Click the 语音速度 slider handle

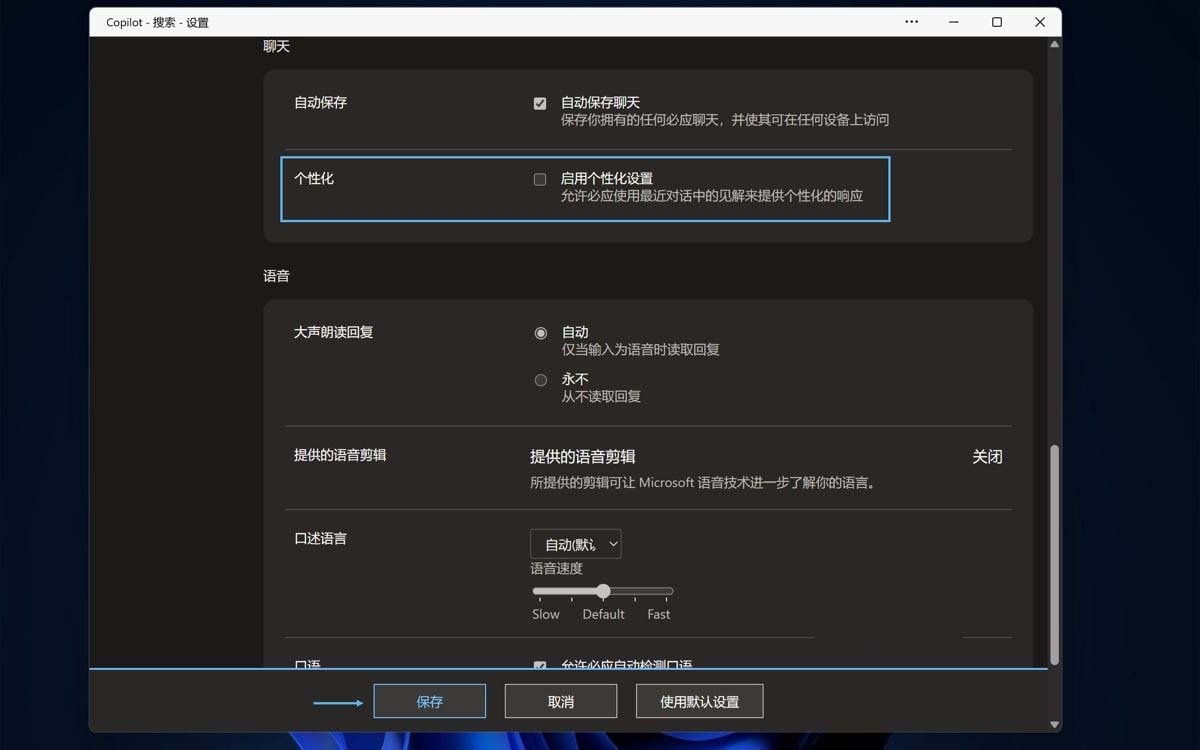click(603, 591)
